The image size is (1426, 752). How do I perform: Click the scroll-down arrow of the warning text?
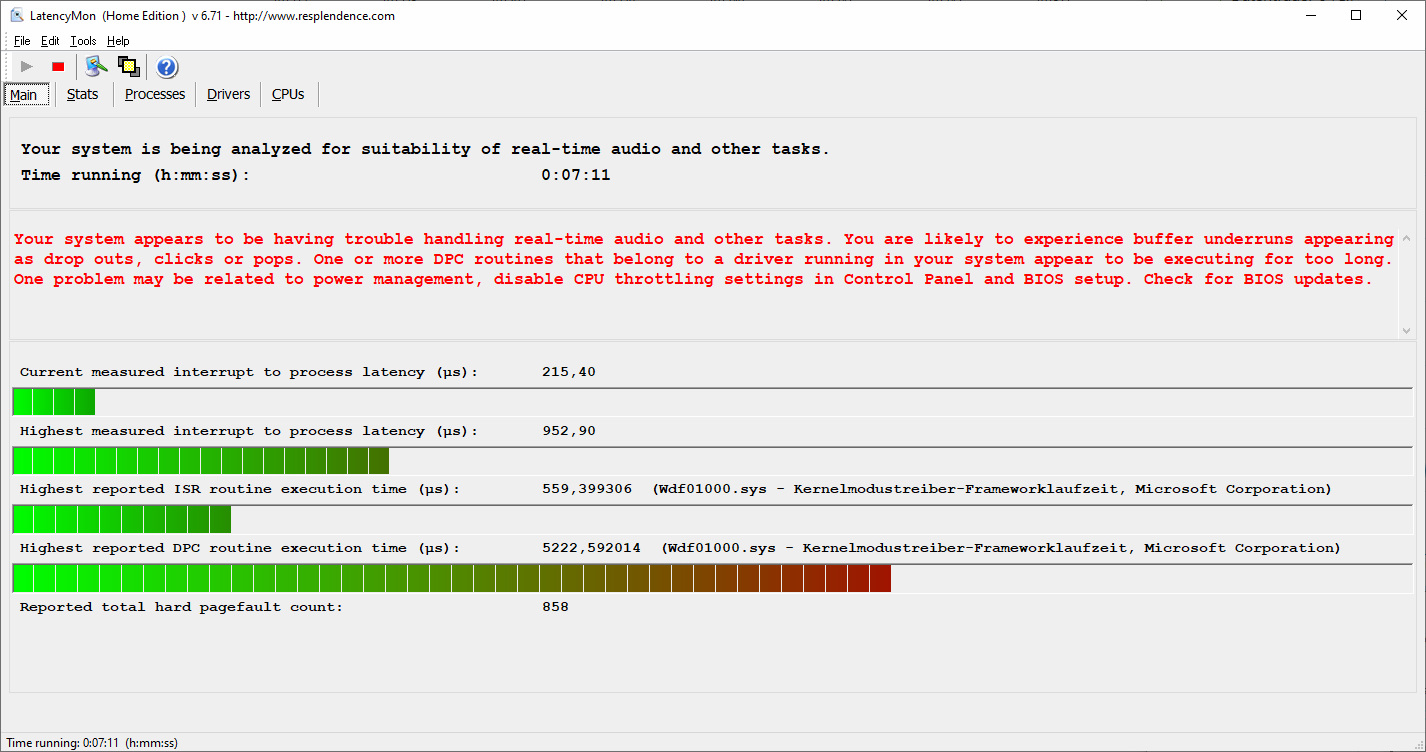[1407, 330]
